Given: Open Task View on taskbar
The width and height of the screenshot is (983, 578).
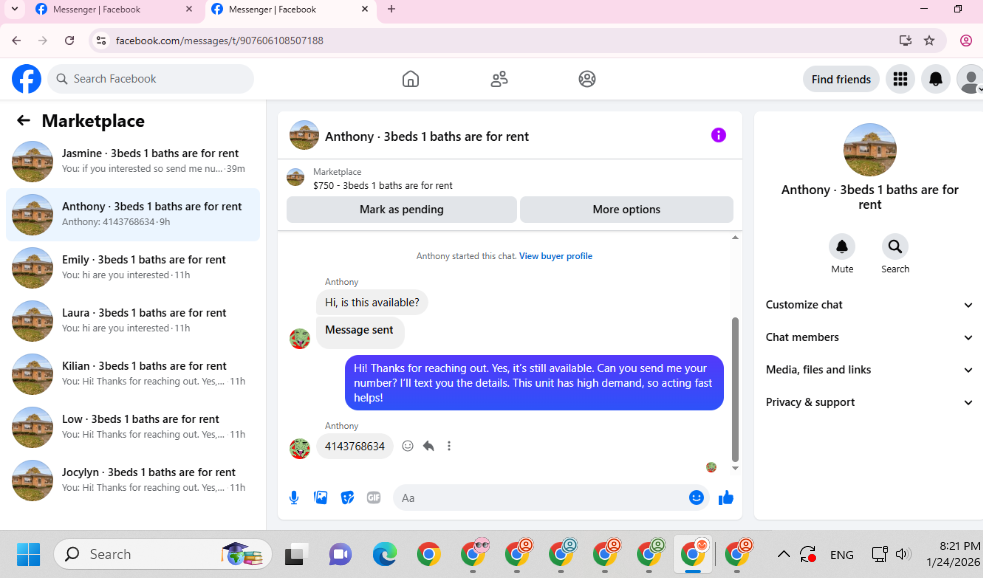Looking at the screenshot, I should tap(295, 554).
